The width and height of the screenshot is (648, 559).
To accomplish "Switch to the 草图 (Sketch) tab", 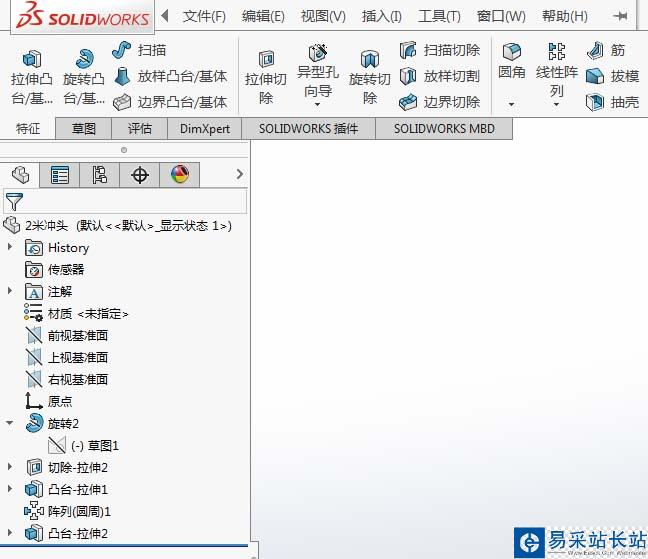I will coord(83,128).
